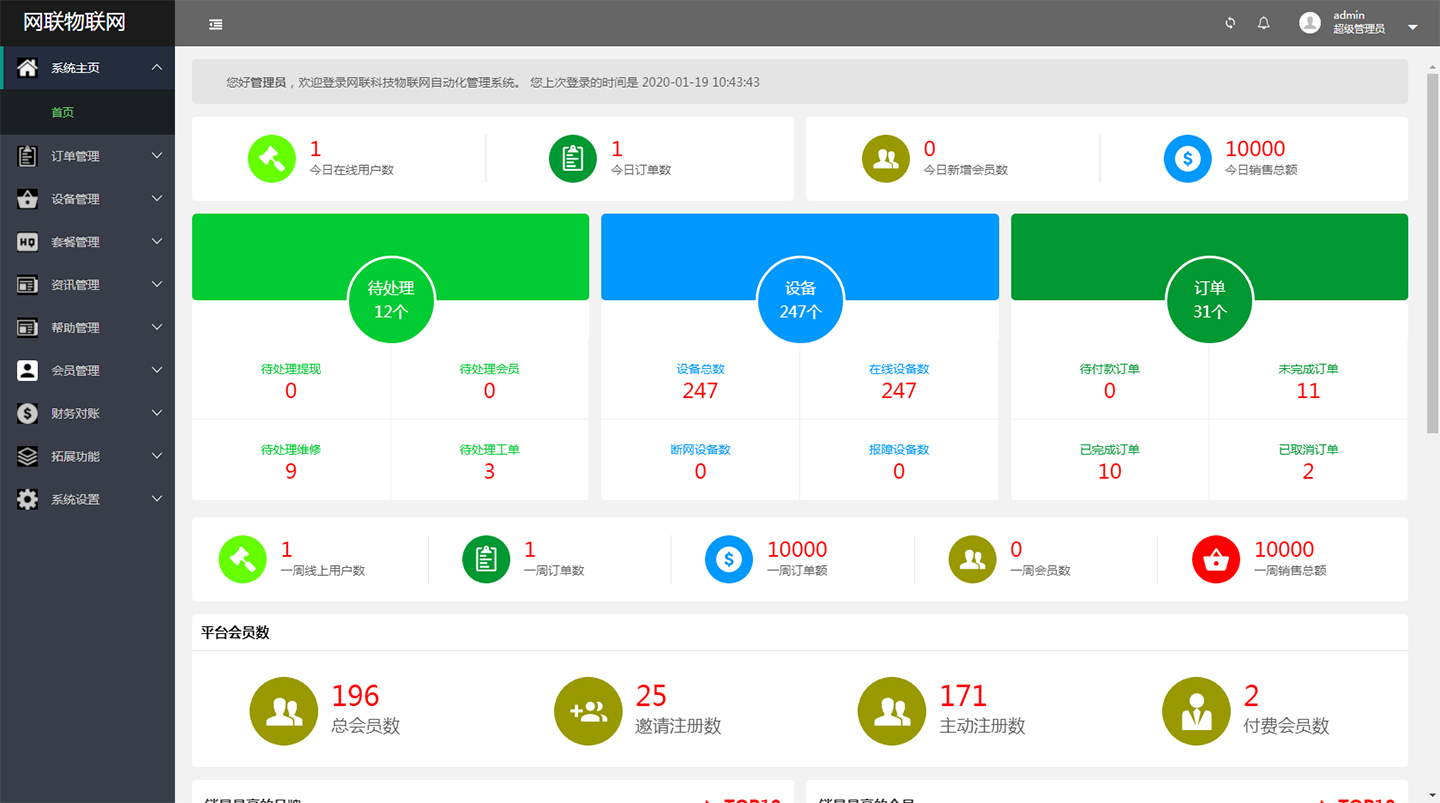Click the 未完成订单 link
The image size is (1440, 803).
point(1308,369)
